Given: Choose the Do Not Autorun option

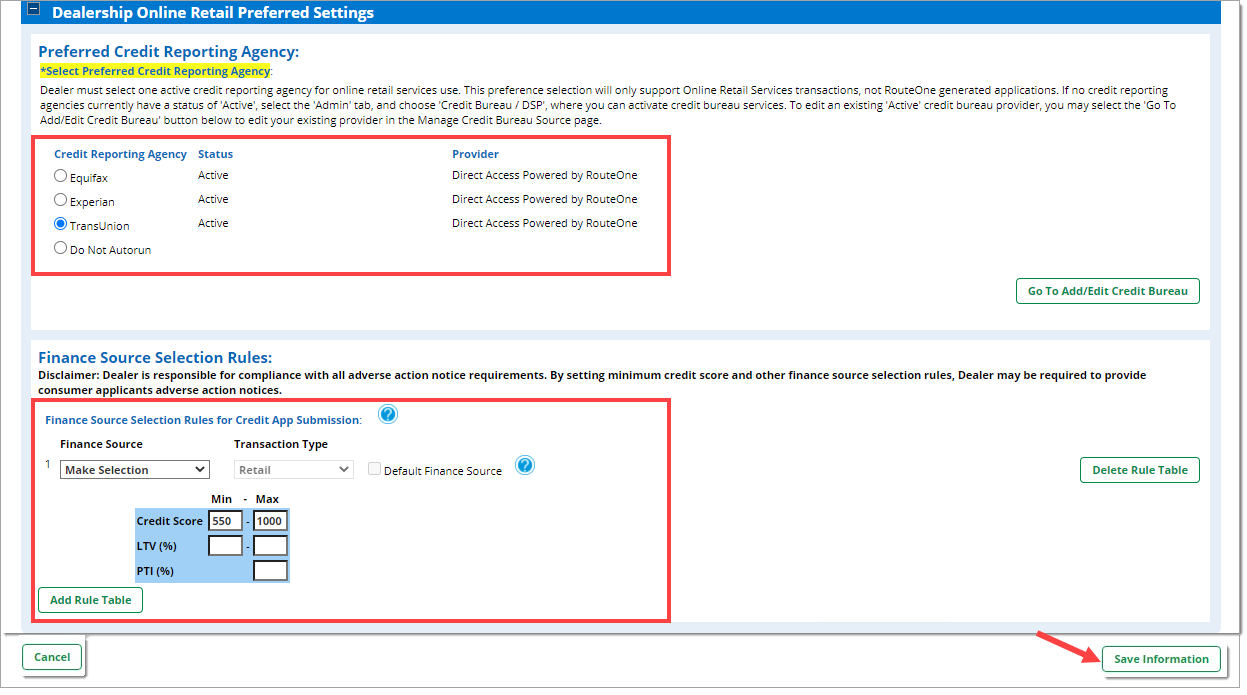Looking at the screenshot, I should pos(61,248).
